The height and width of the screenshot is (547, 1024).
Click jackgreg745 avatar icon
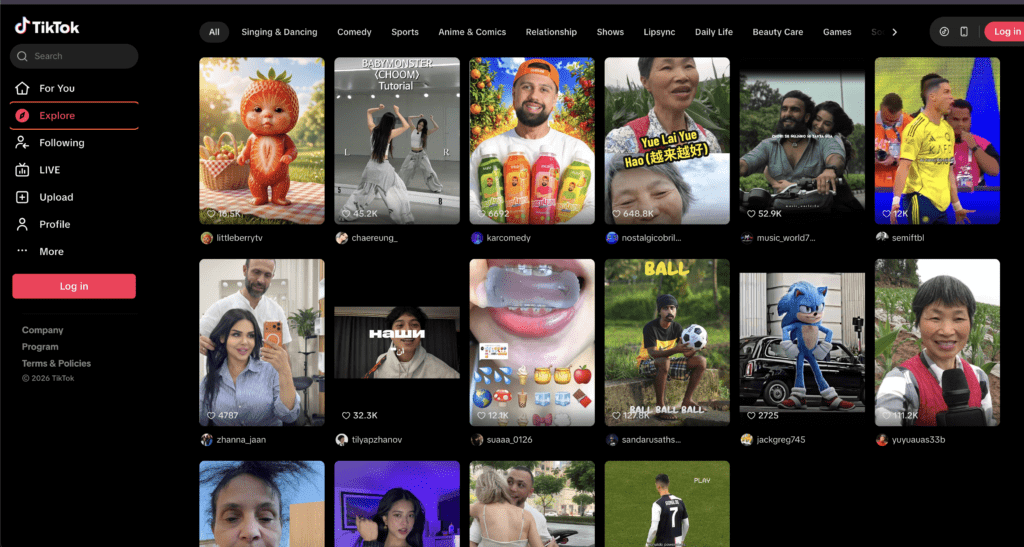click(x=747, y=439)
